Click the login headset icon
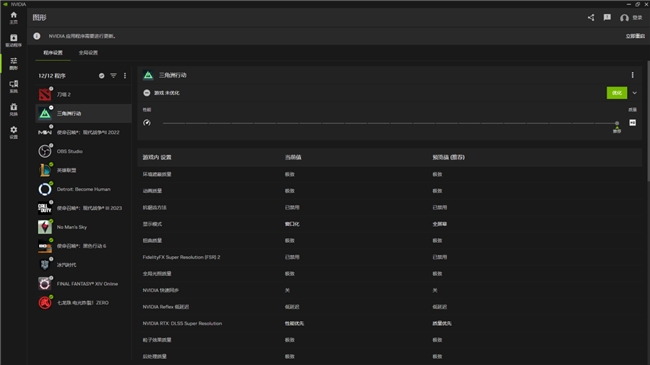650x365 pixels. point(624,17)
